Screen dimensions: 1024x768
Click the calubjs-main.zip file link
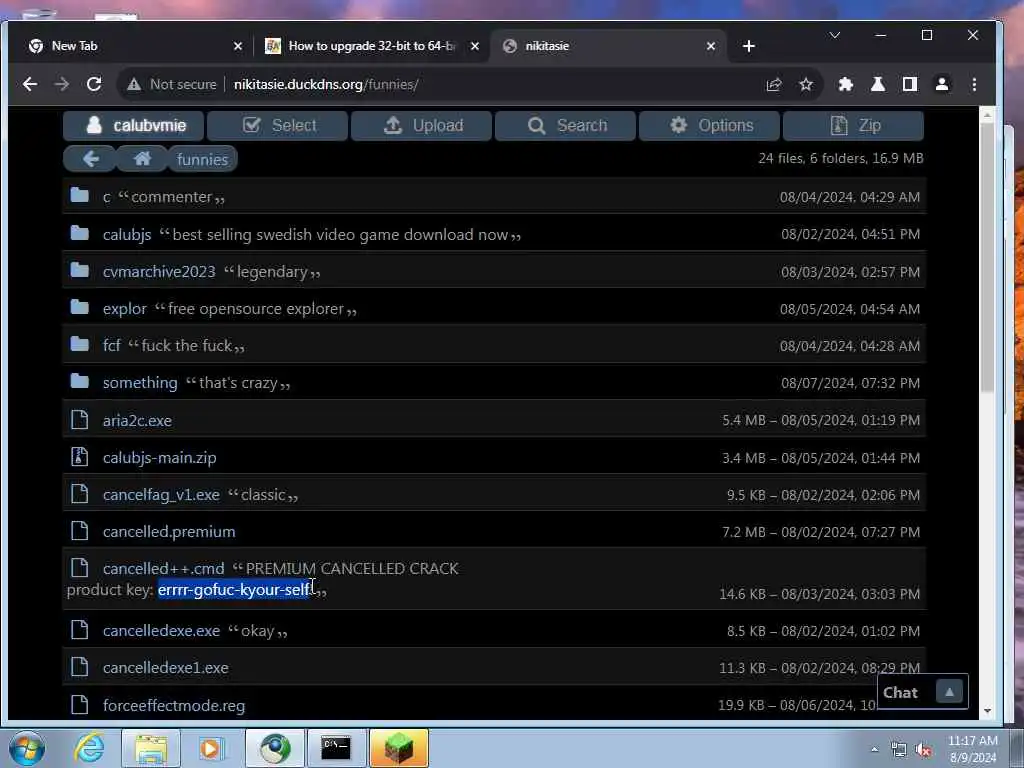(x=159, y=458)
